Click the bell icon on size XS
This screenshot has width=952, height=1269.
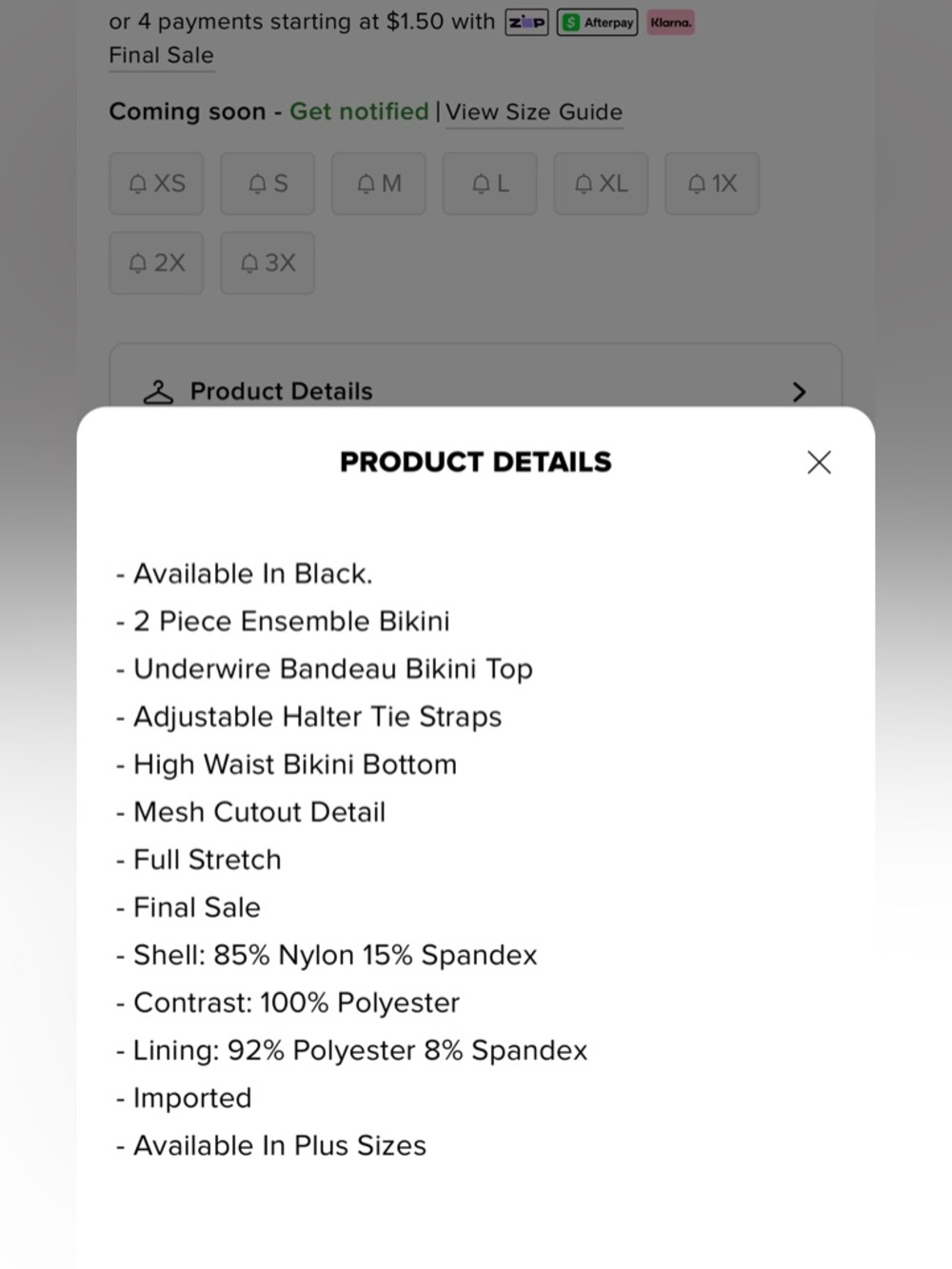point(139,184)
